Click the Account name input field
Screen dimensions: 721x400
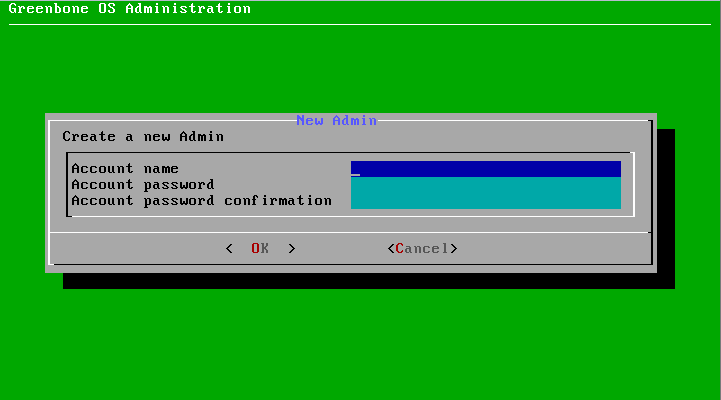tap(486, 169)
